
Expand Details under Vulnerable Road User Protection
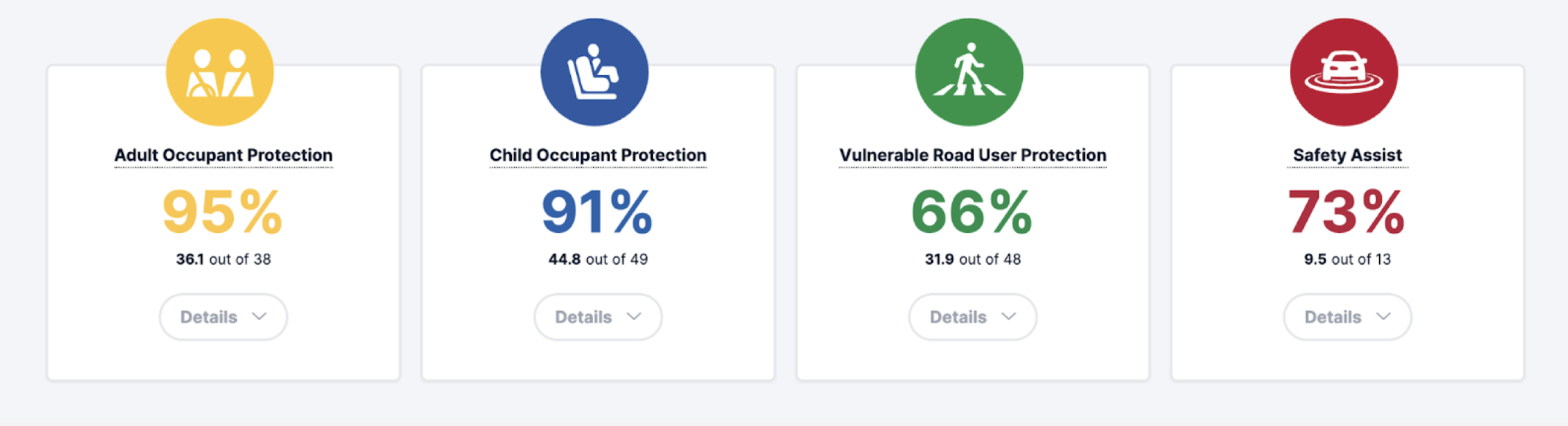tap(973, 317)
